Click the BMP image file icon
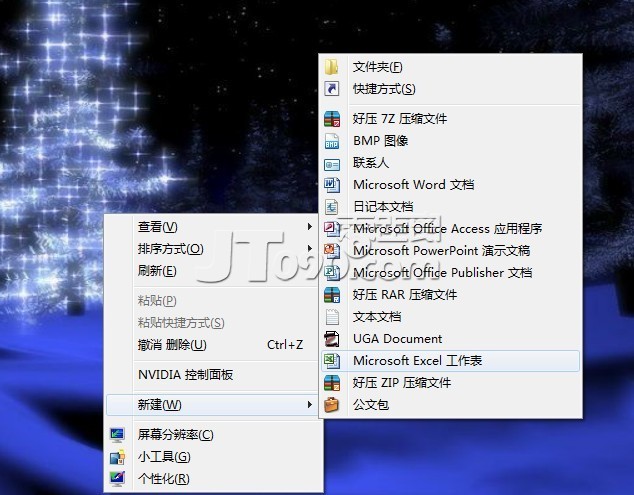 pos(332,141)
